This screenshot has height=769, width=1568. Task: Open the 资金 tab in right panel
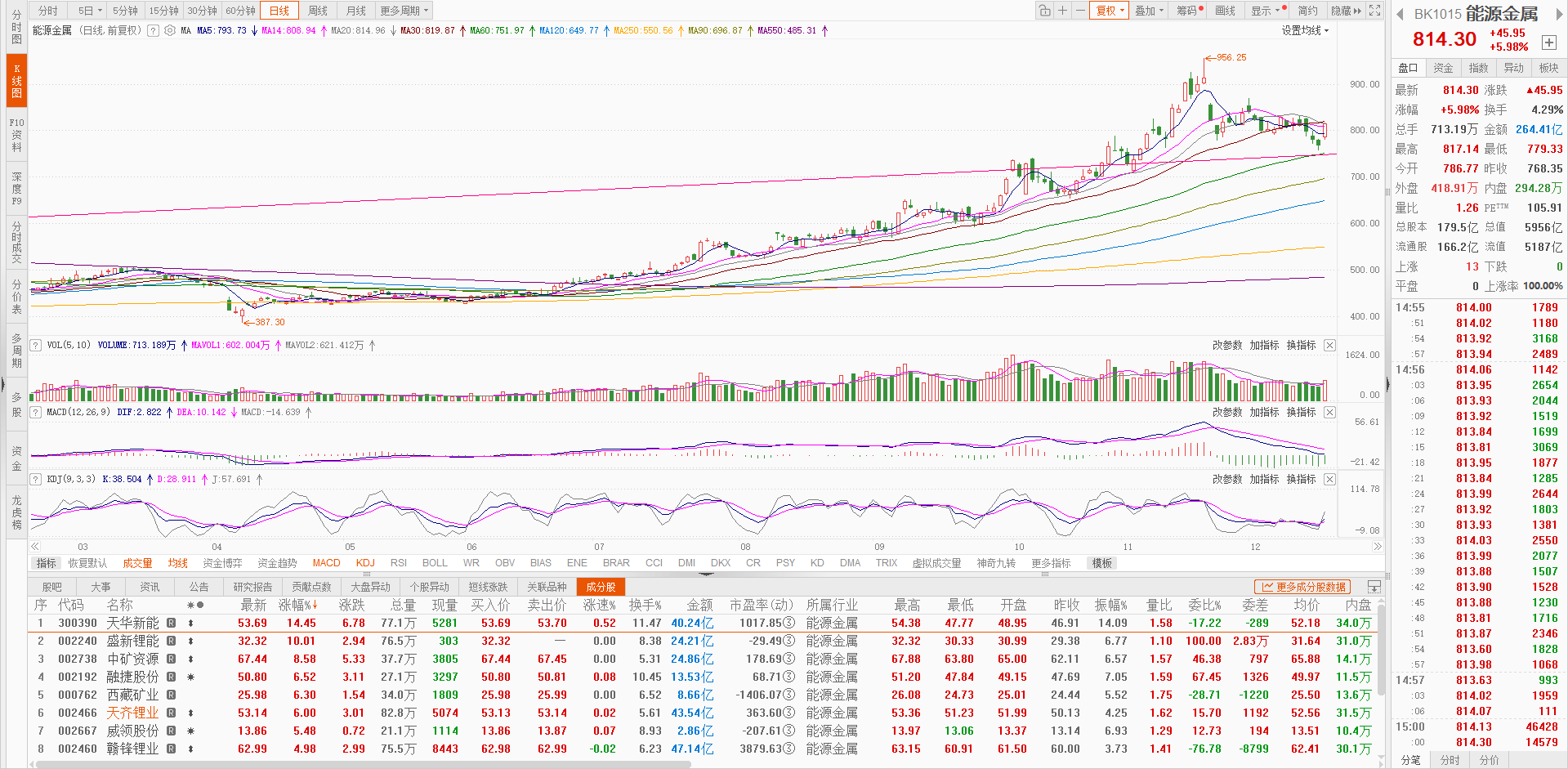pyautogui.click(x=1443, y=68)
